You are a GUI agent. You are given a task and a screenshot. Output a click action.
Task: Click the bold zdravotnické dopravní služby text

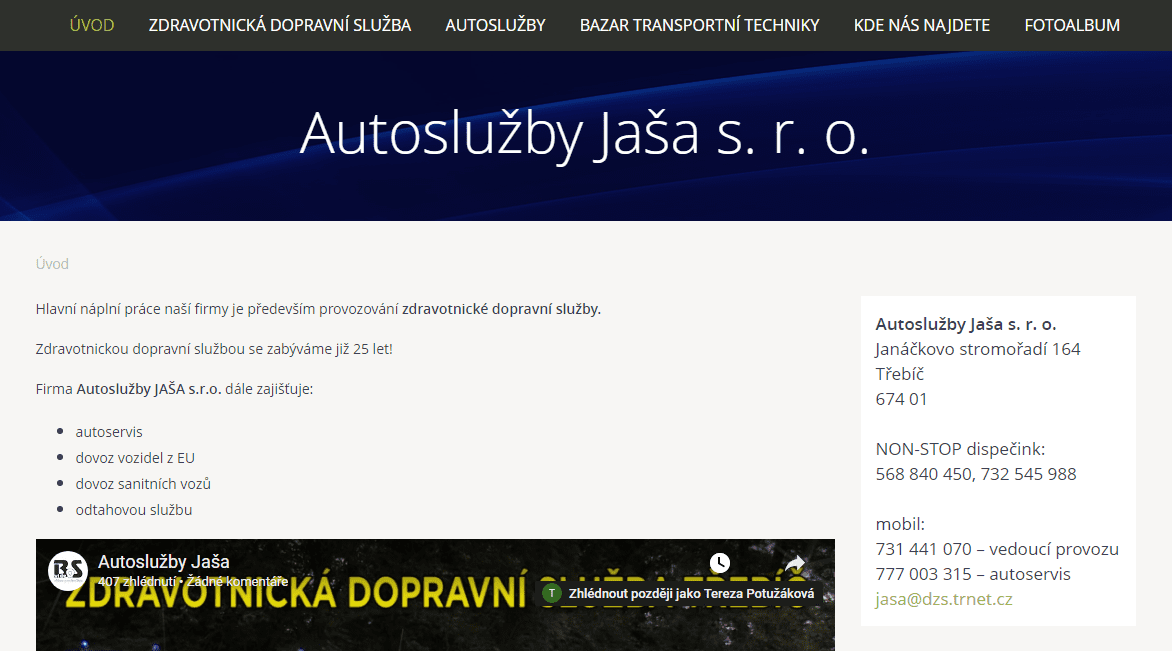click(x=501, y=309)
